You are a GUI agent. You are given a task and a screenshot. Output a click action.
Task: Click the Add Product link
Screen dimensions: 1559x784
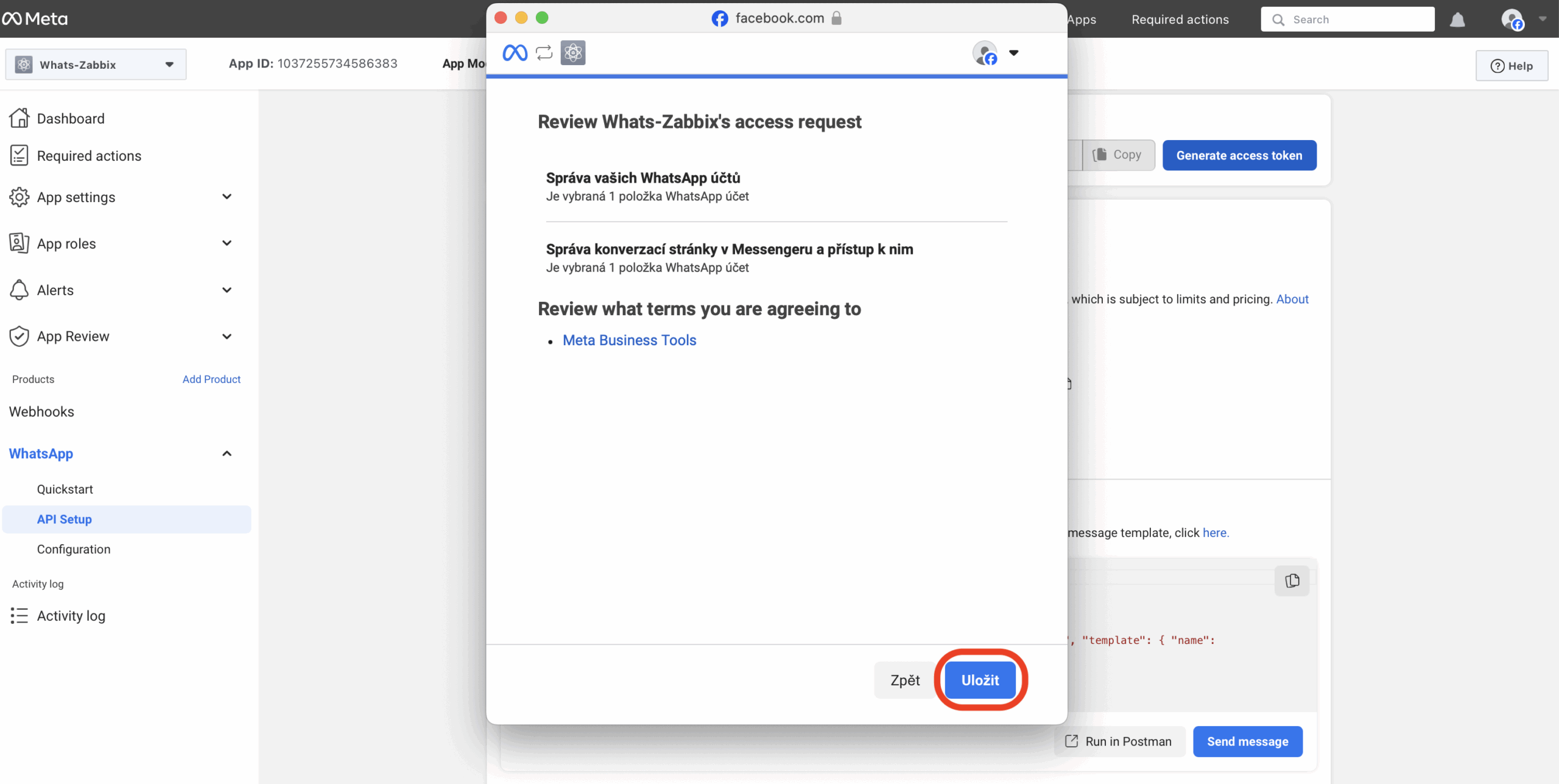pos(211,379)
